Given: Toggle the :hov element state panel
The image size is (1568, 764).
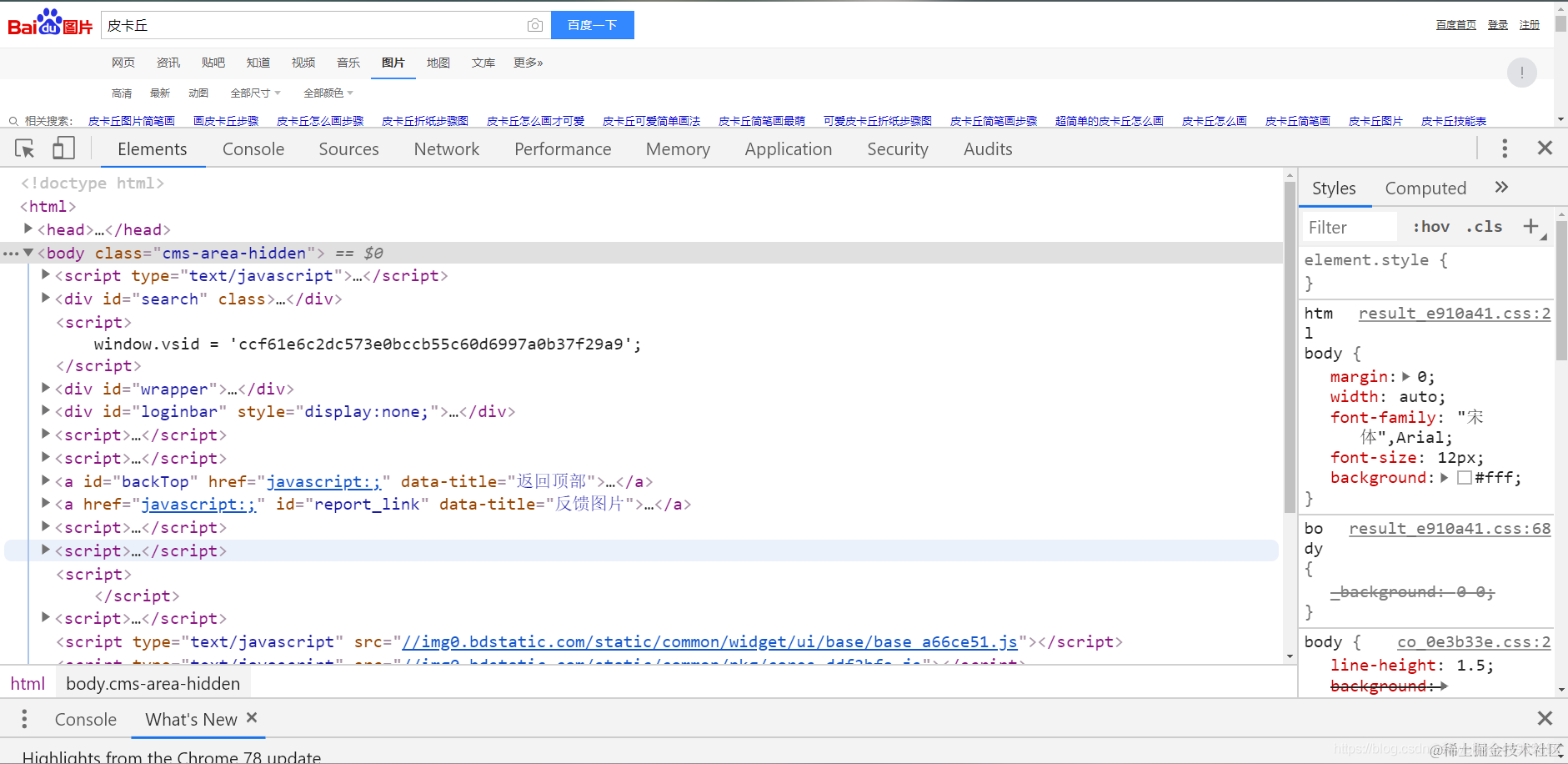Looking at the screenshot, I should pos(1431,227).
